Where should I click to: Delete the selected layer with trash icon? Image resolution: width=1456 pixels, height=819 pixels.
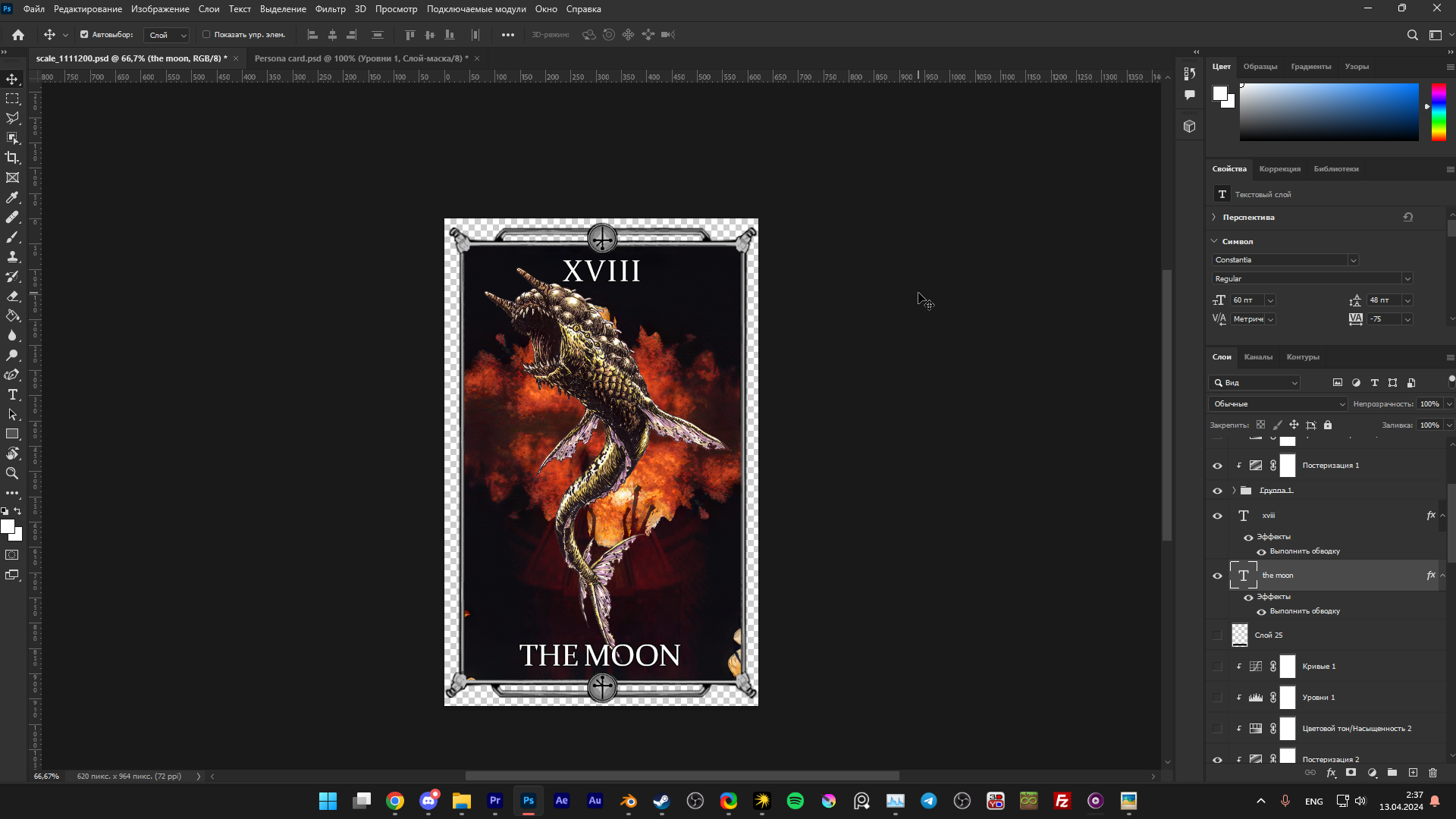[x=1432, y=773]
